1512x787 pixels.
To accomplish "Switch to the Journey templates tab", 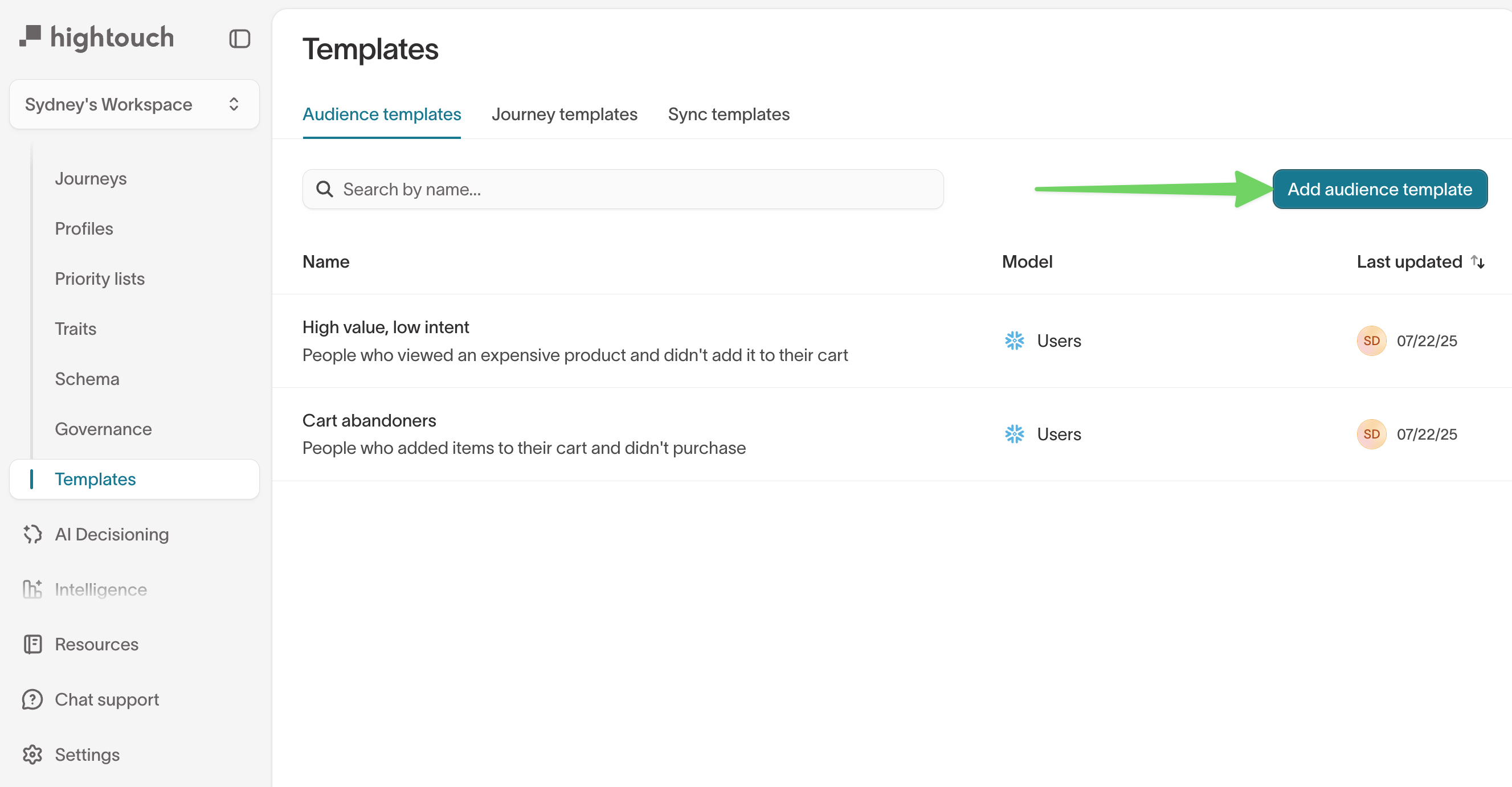I will (x=565, y=114).
